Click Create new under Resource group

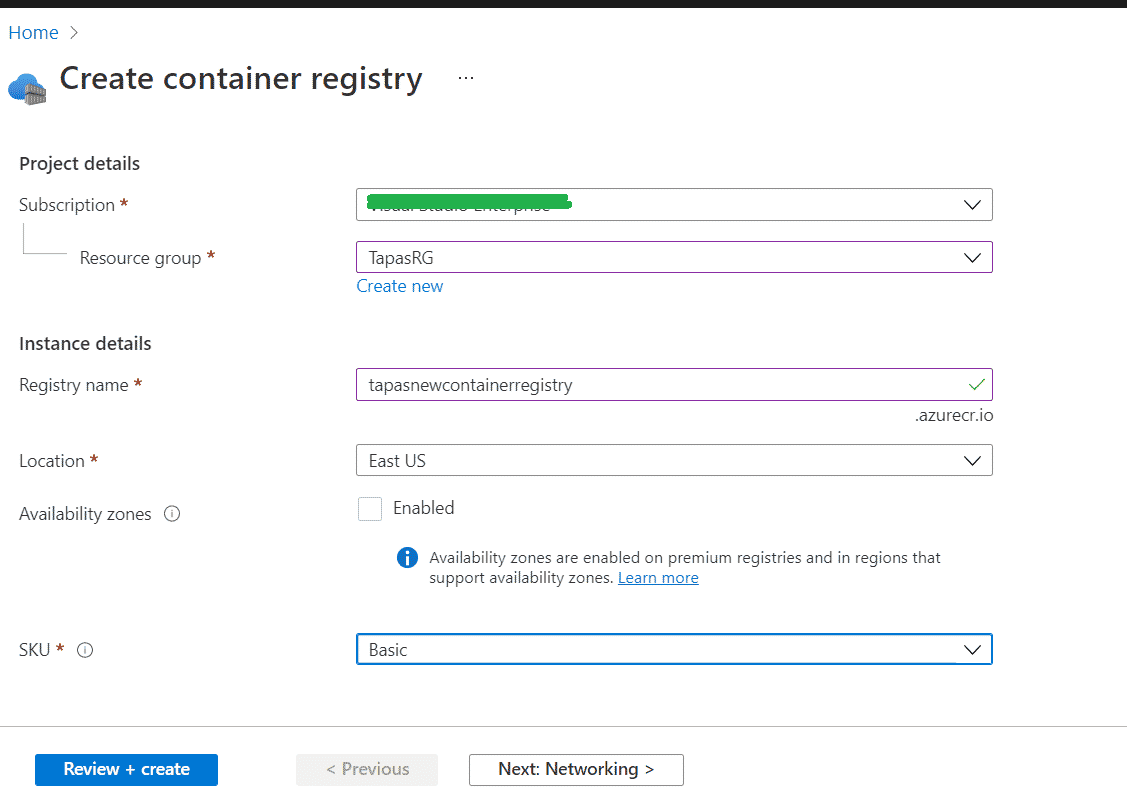399,286
